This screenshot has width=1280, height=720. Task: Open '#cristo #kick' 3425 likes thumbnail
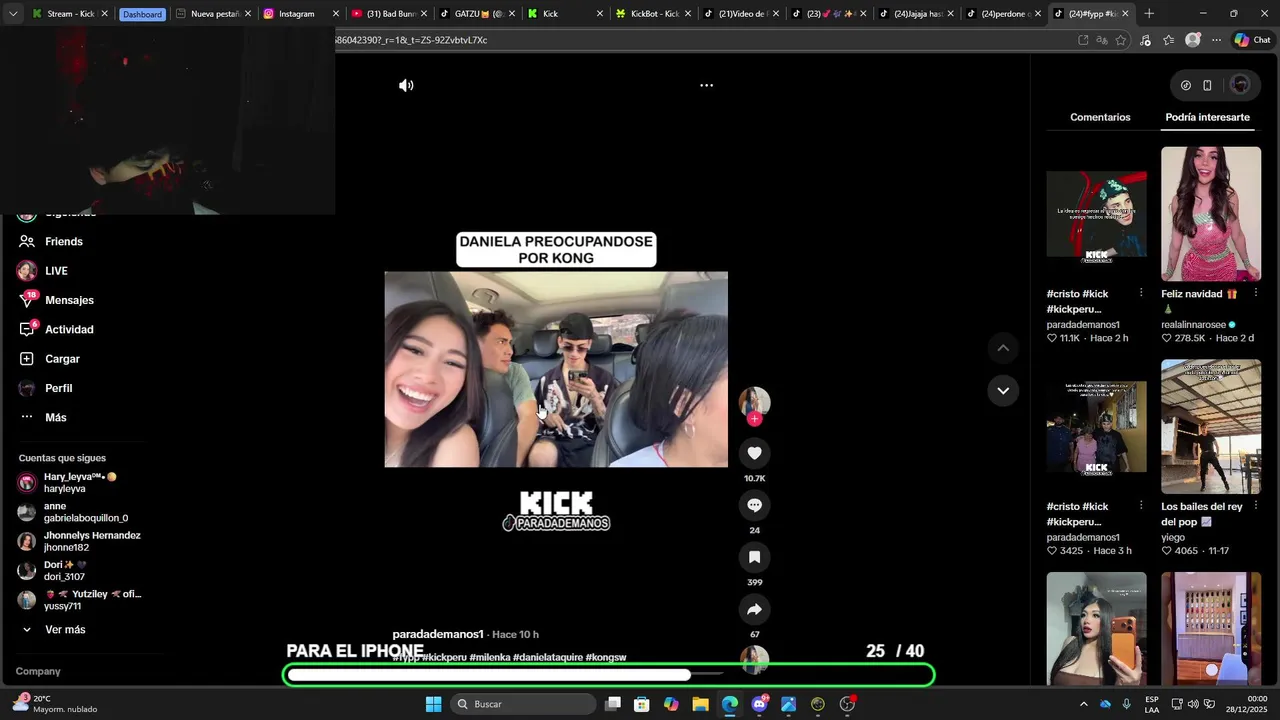coord(1097,427)
